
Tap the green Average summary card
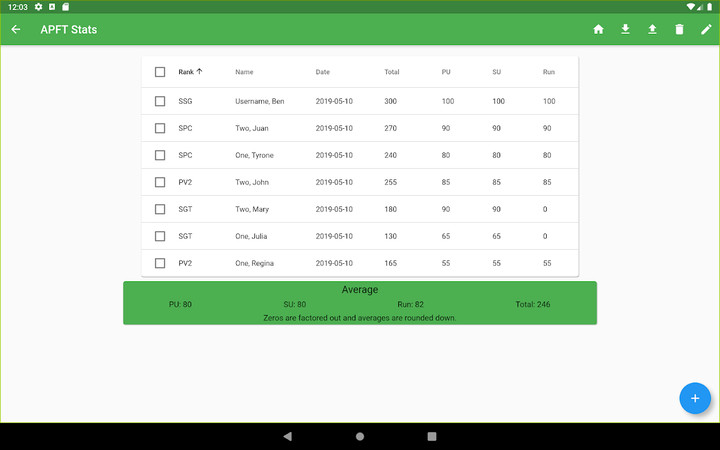pyautogui.click(x=360, y=303)
